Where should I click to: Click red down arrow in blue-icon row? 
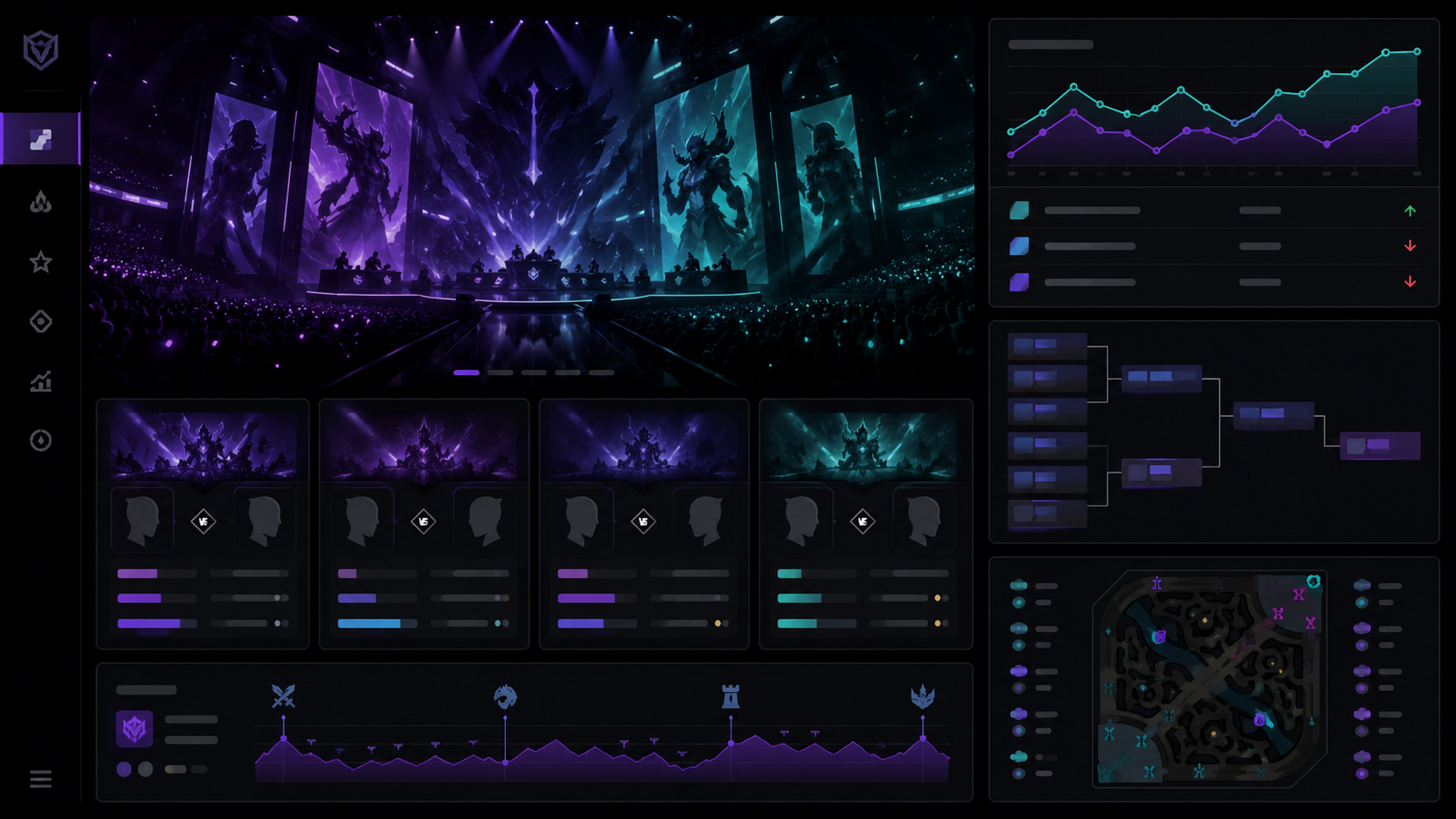1410,246
